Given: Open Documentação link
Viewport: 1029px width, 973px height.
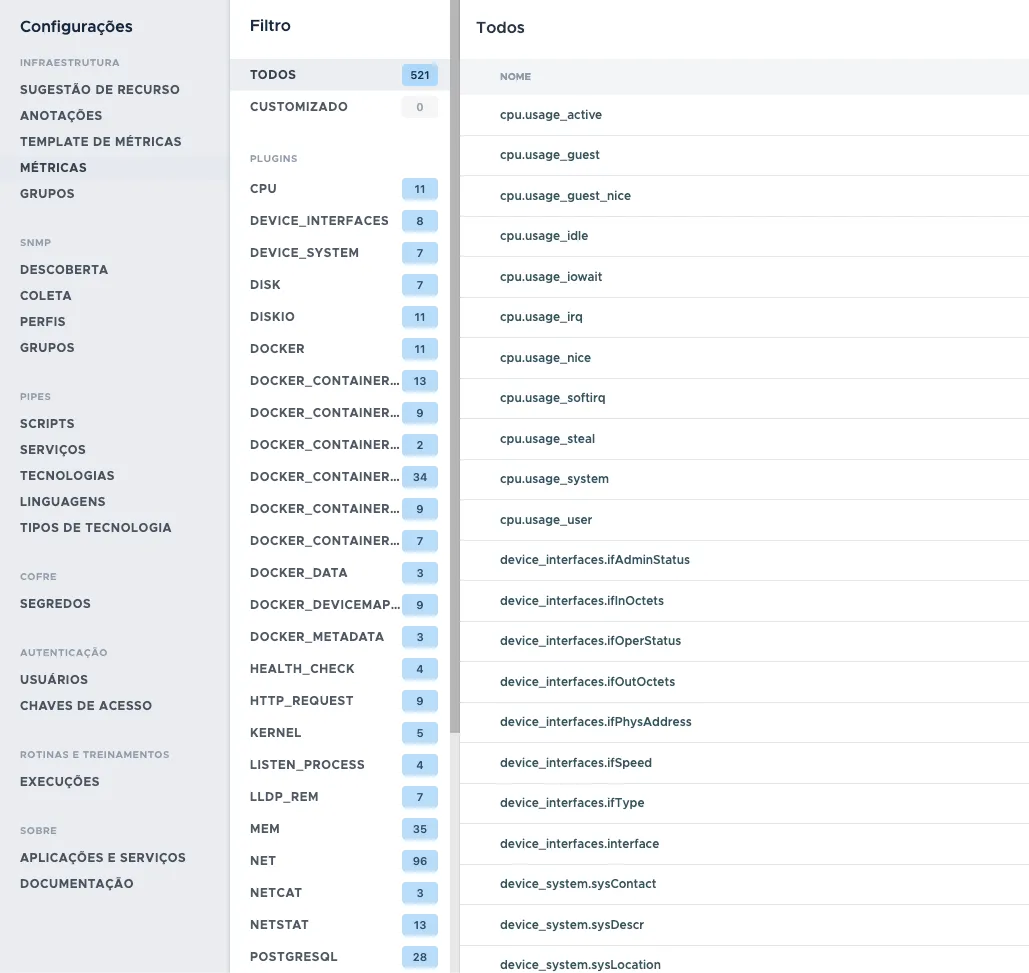Looking at the screenshot, I should click(x=77, y=884).
